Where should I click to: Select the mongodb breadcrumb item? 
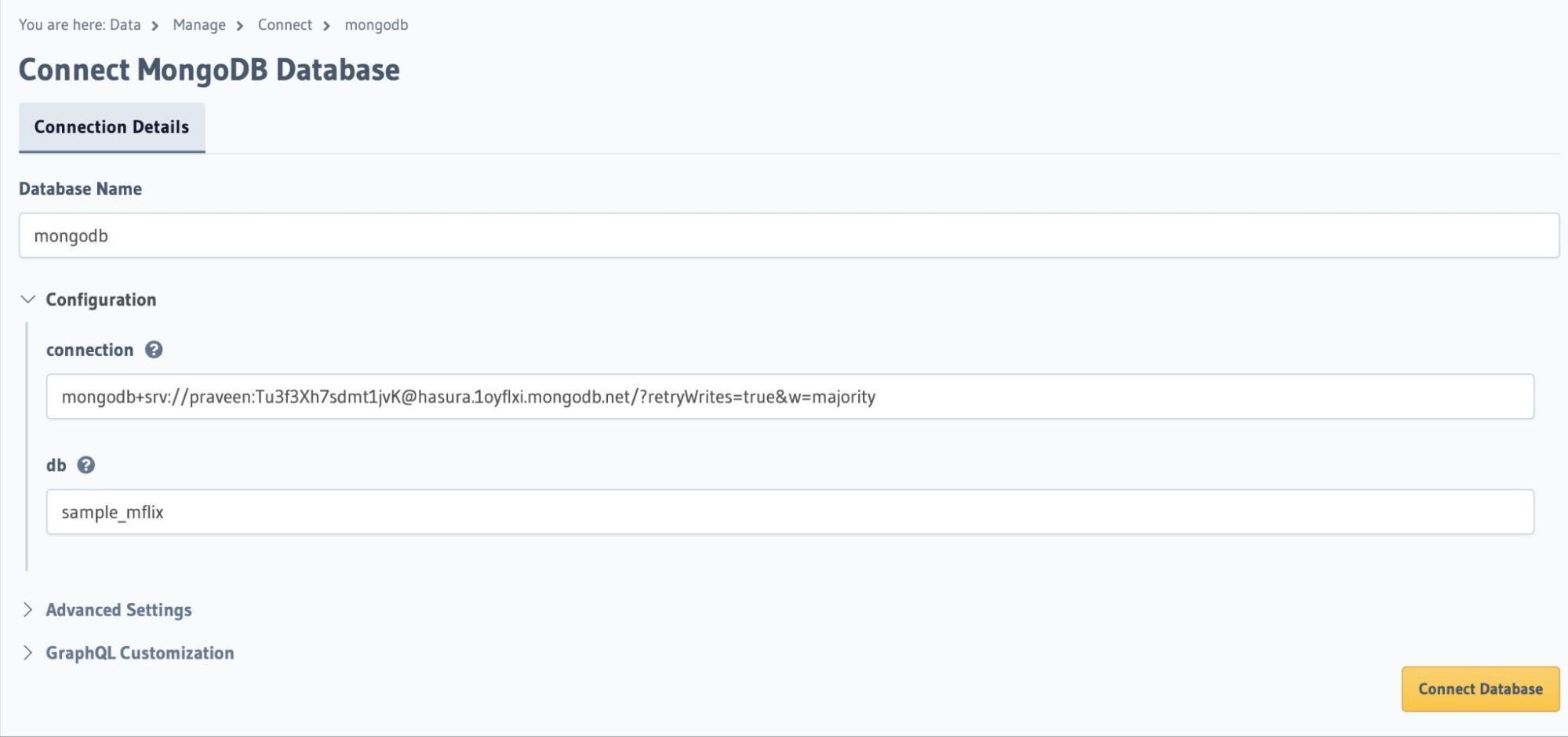pyautogui.click(x=377, y=24)
